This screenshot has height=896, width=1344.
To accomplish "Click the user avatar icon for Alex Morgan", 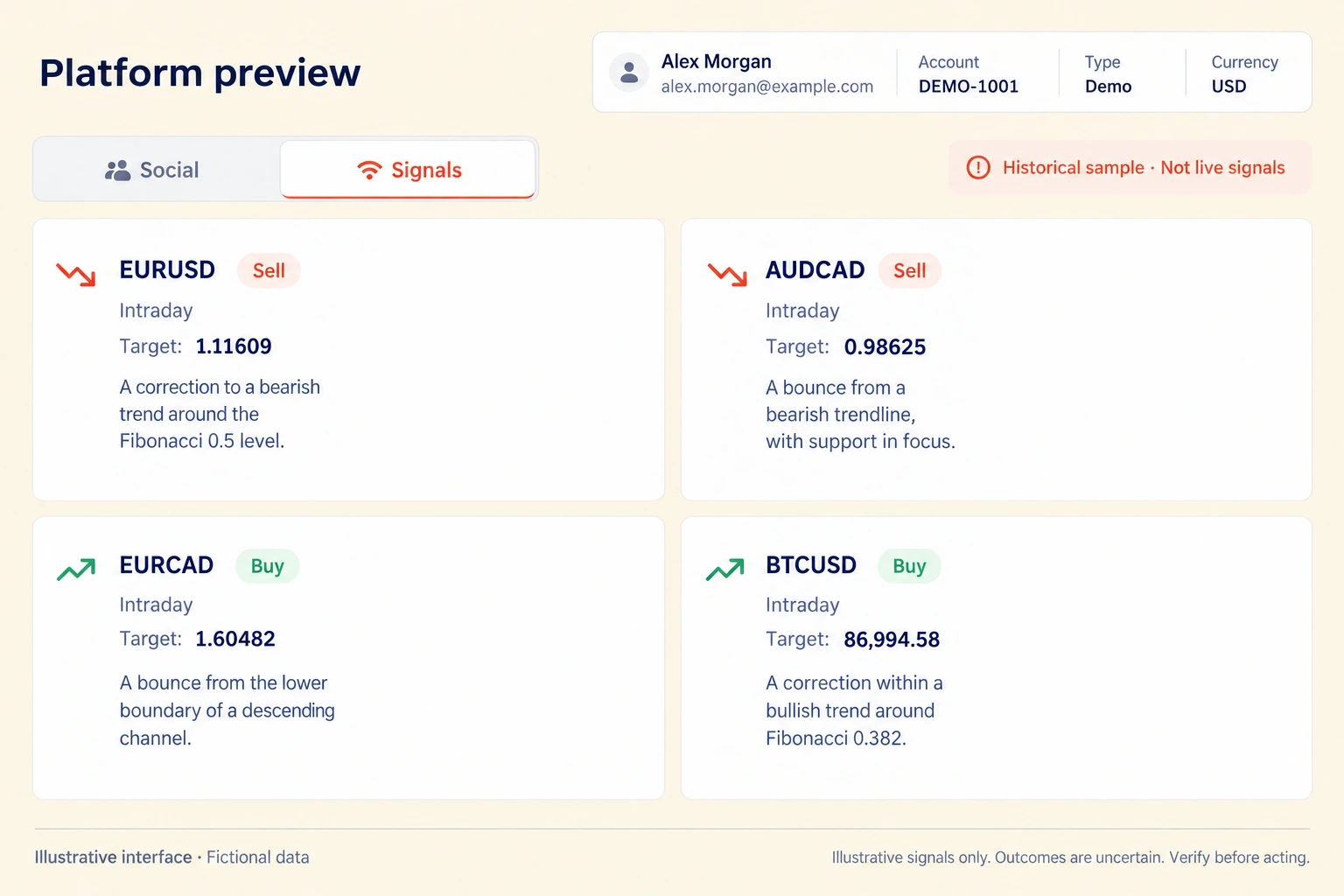I will click(628, 73).
